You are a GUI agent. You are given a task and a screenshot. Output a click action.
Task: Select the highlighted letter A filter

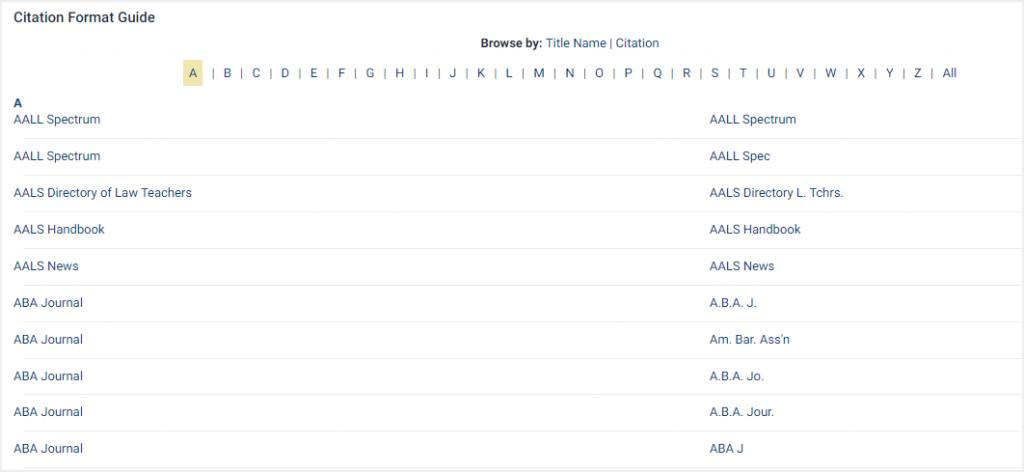pos(193,73)
